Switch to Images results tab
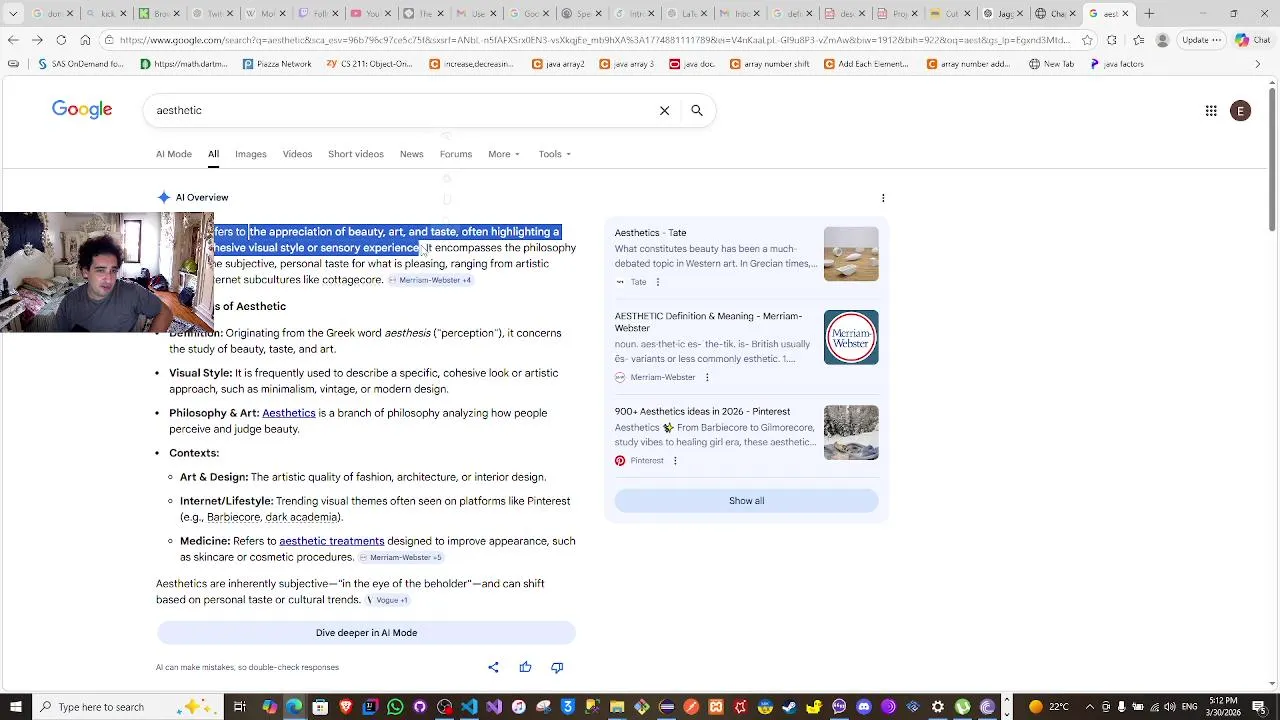1280x720 pixels. pos(251,154)
